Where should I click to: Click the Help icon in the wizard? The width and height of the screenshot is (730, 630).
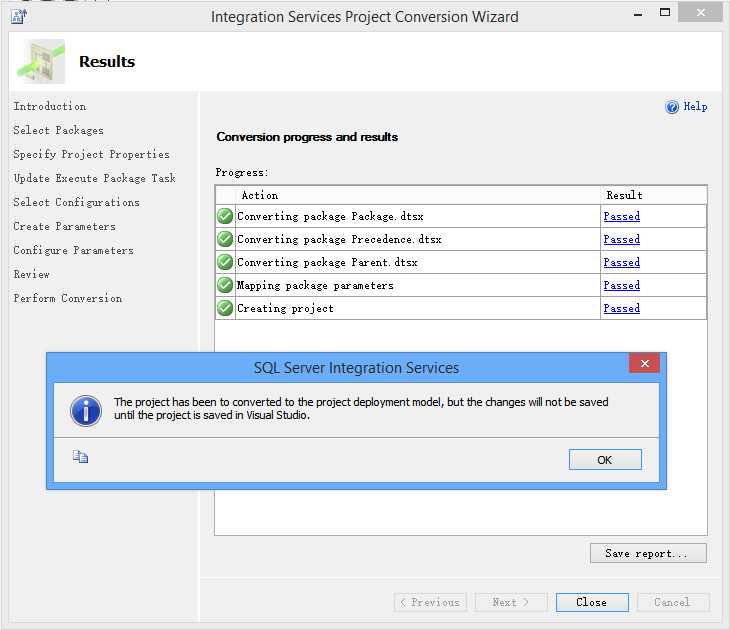click(x=672, y=107)
